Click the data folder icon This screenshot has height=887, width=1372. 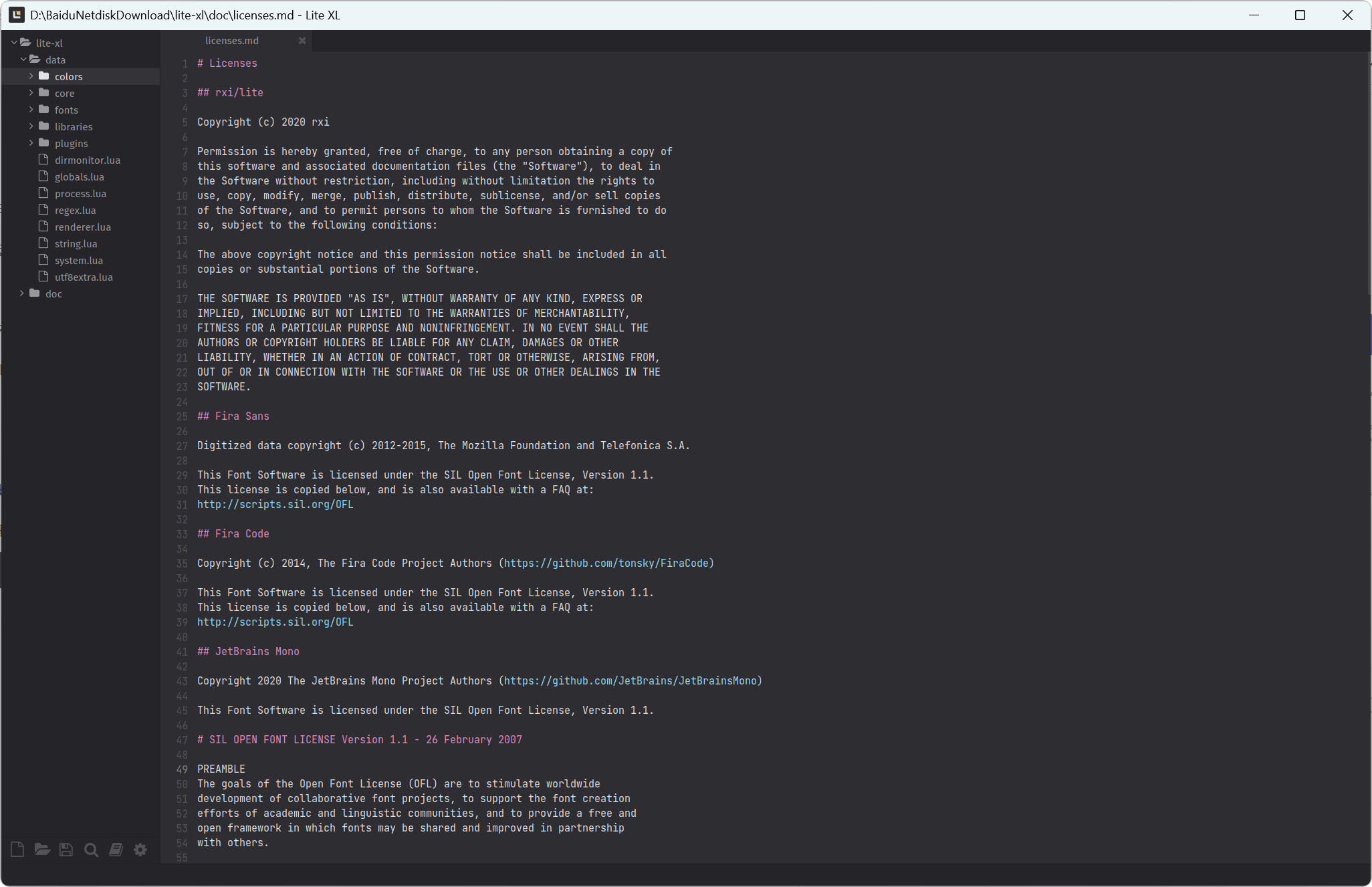pos(35,59)
